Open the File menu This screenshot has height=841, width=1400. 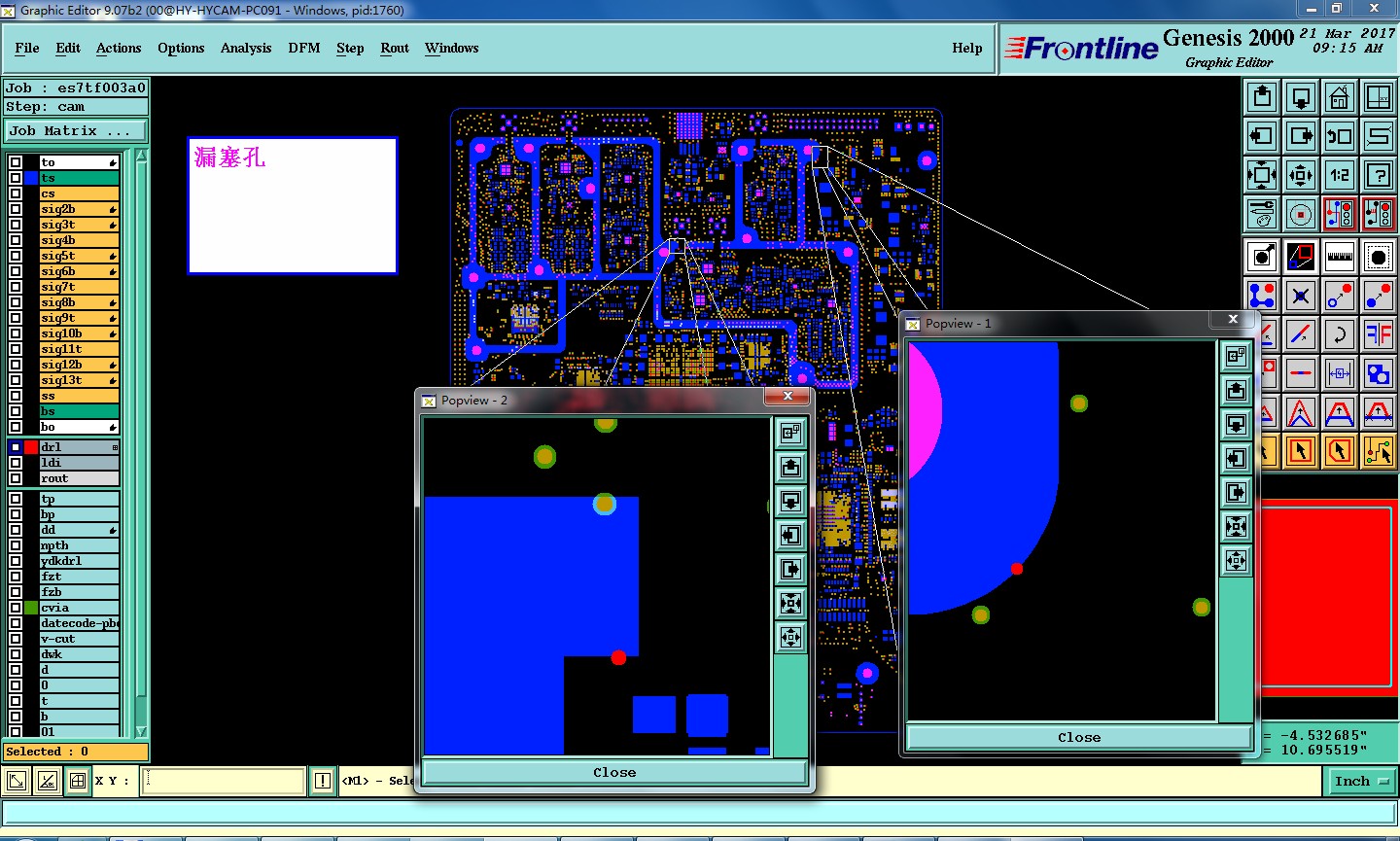[27, 48]
